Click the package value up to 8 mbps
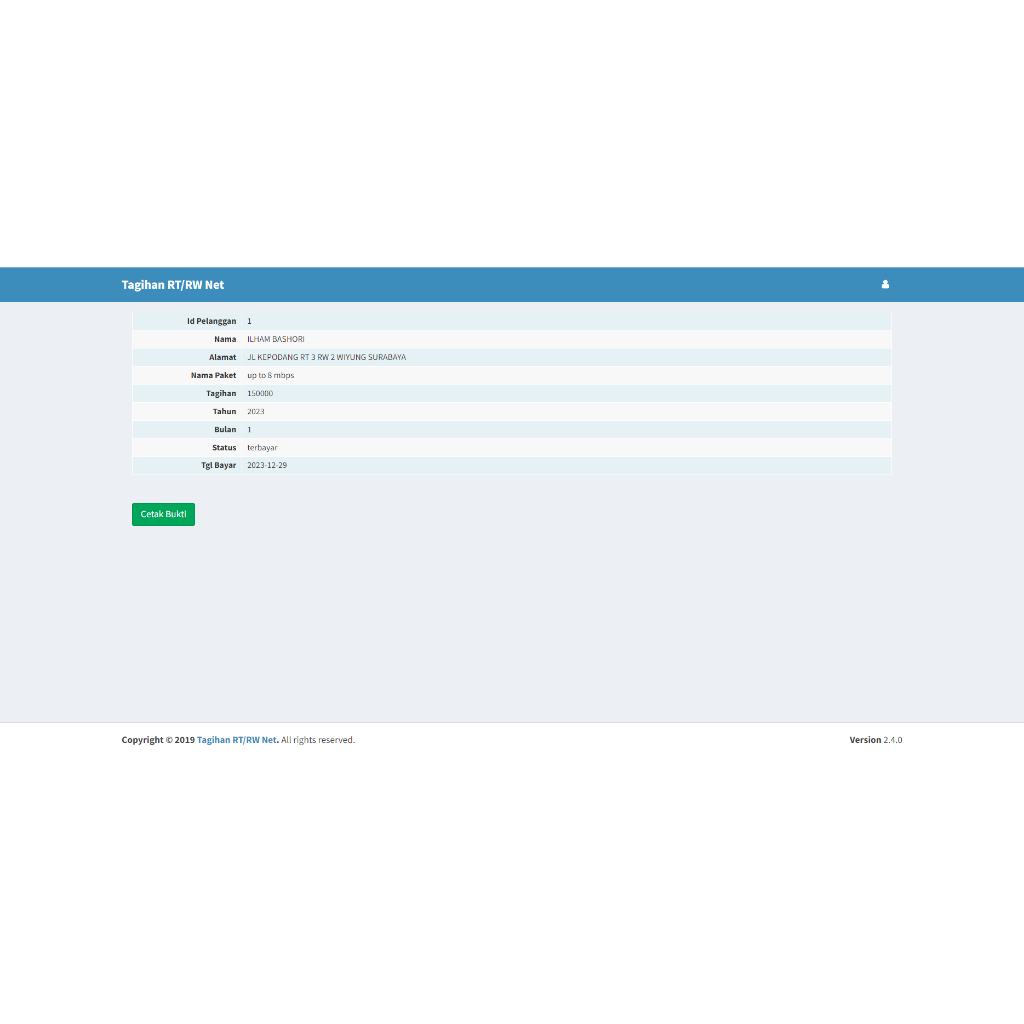Screen dimensions: 1024x1024 pyautogui.click(x=270, y=376)
